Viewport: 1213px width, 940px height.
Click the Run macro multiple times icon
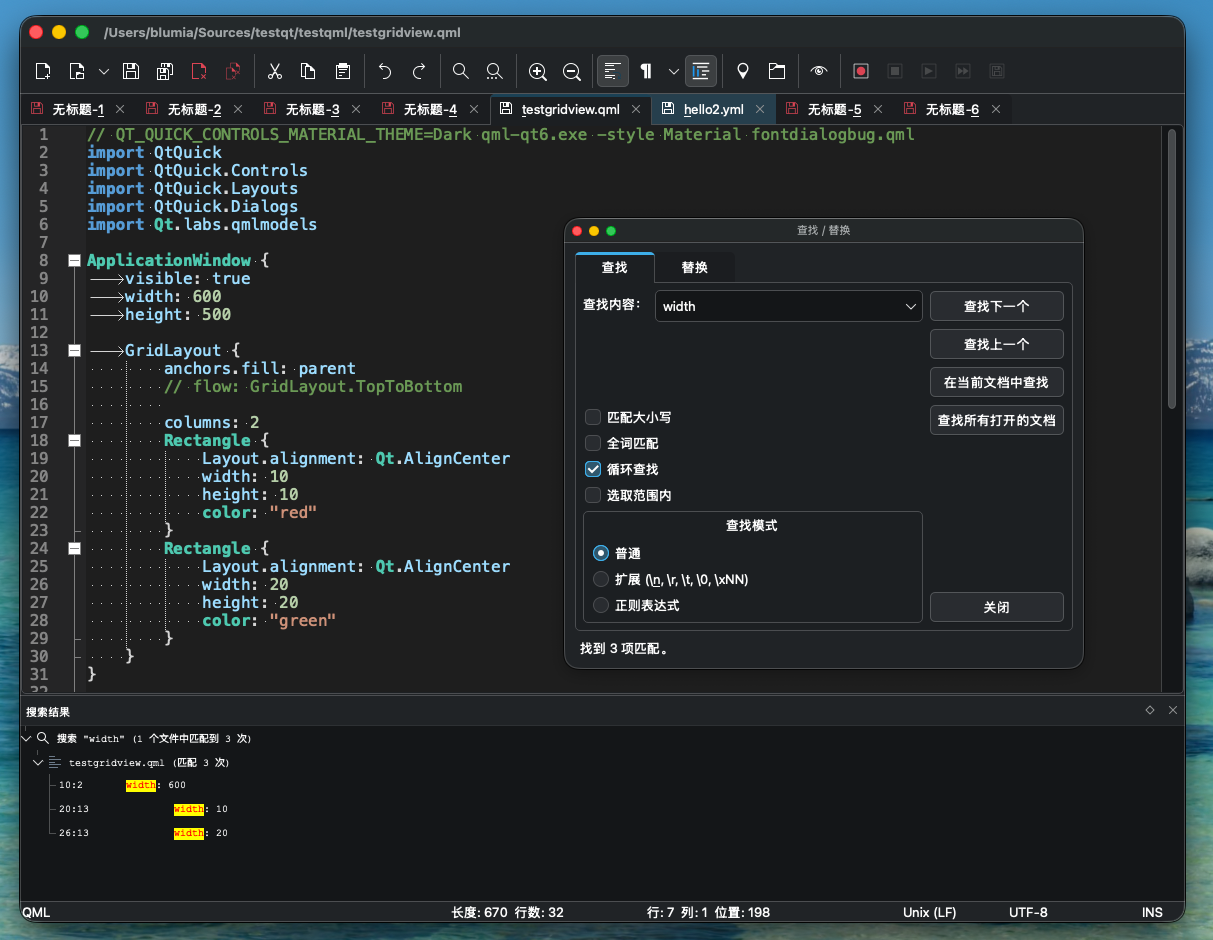(963, 71)
